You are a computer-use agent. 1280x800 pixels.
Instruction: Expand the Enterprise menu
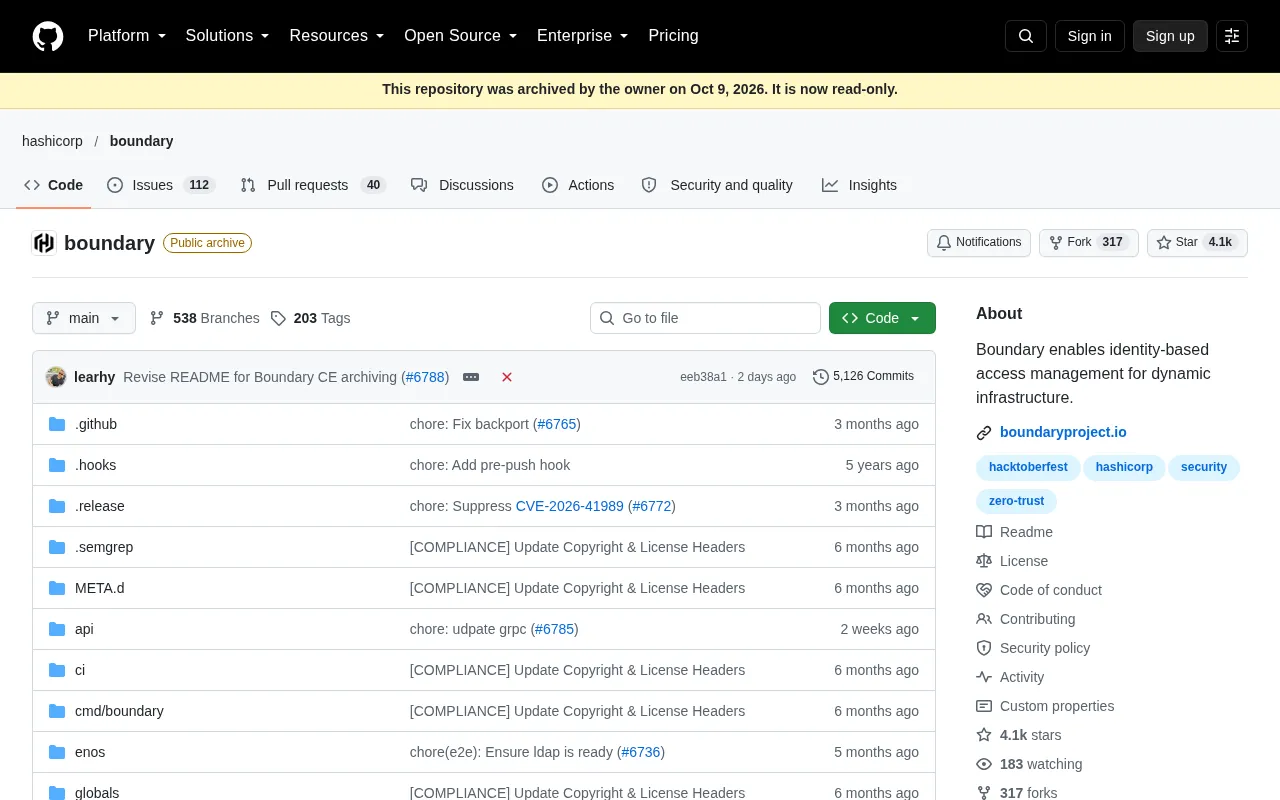583,36
